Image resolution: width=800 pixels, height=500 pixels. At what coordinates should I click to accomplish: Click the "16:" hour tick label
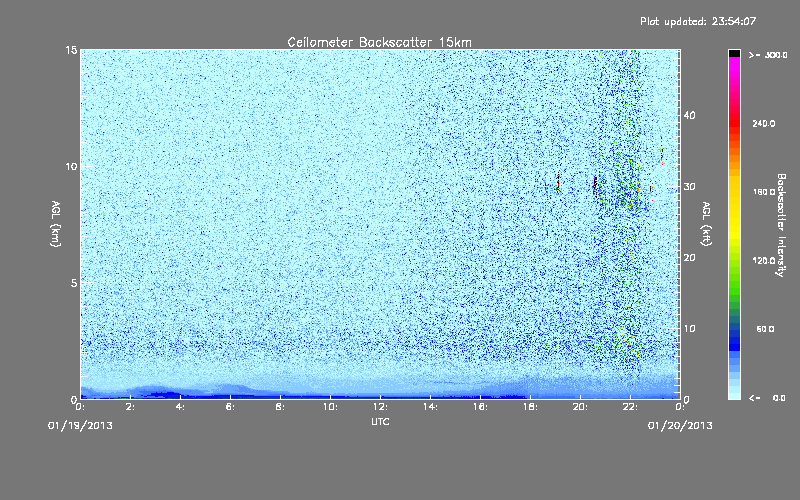pos(480,407)
